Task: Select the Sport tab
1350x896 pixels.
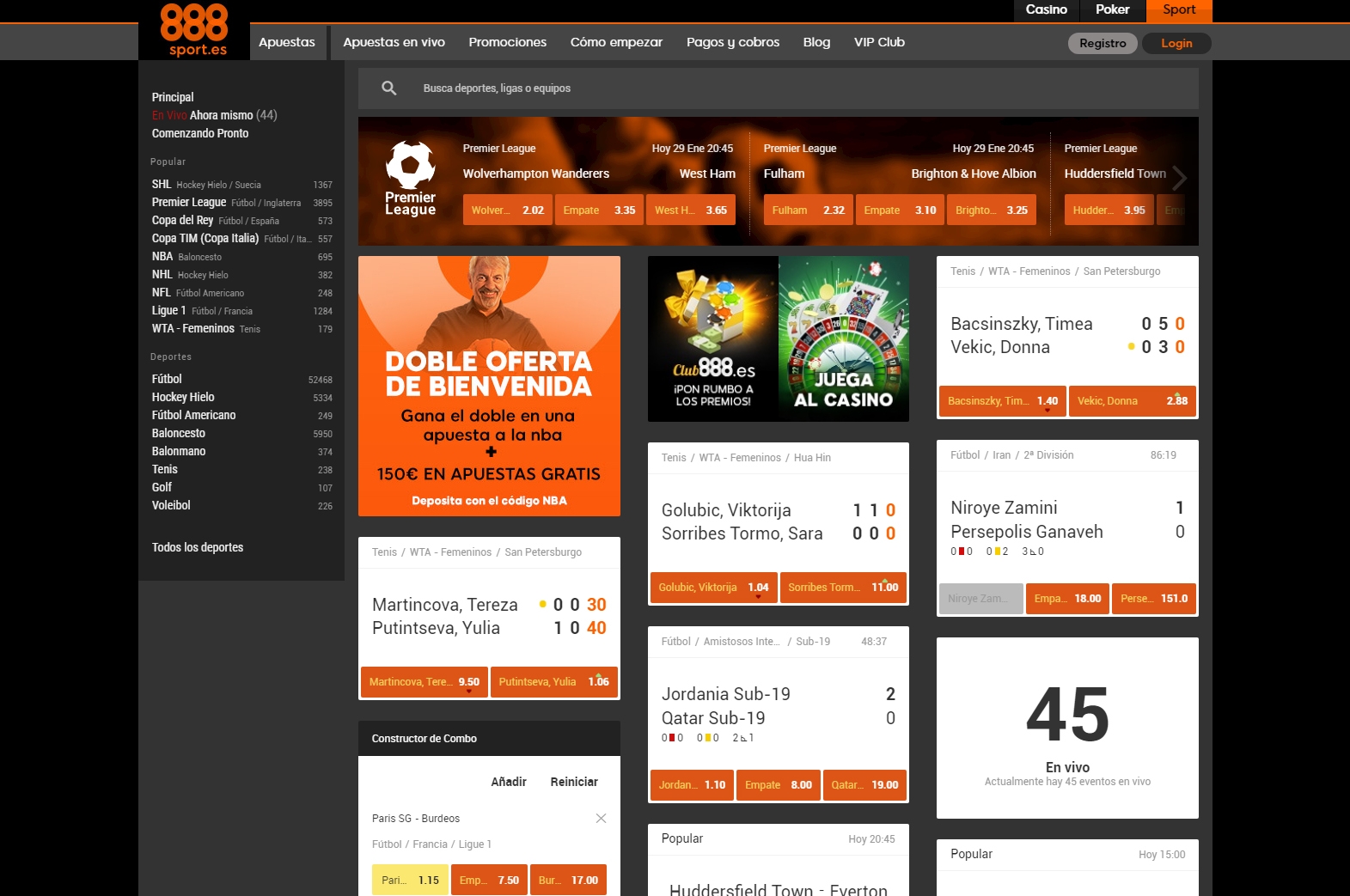Action: (x=1179, y=9)
